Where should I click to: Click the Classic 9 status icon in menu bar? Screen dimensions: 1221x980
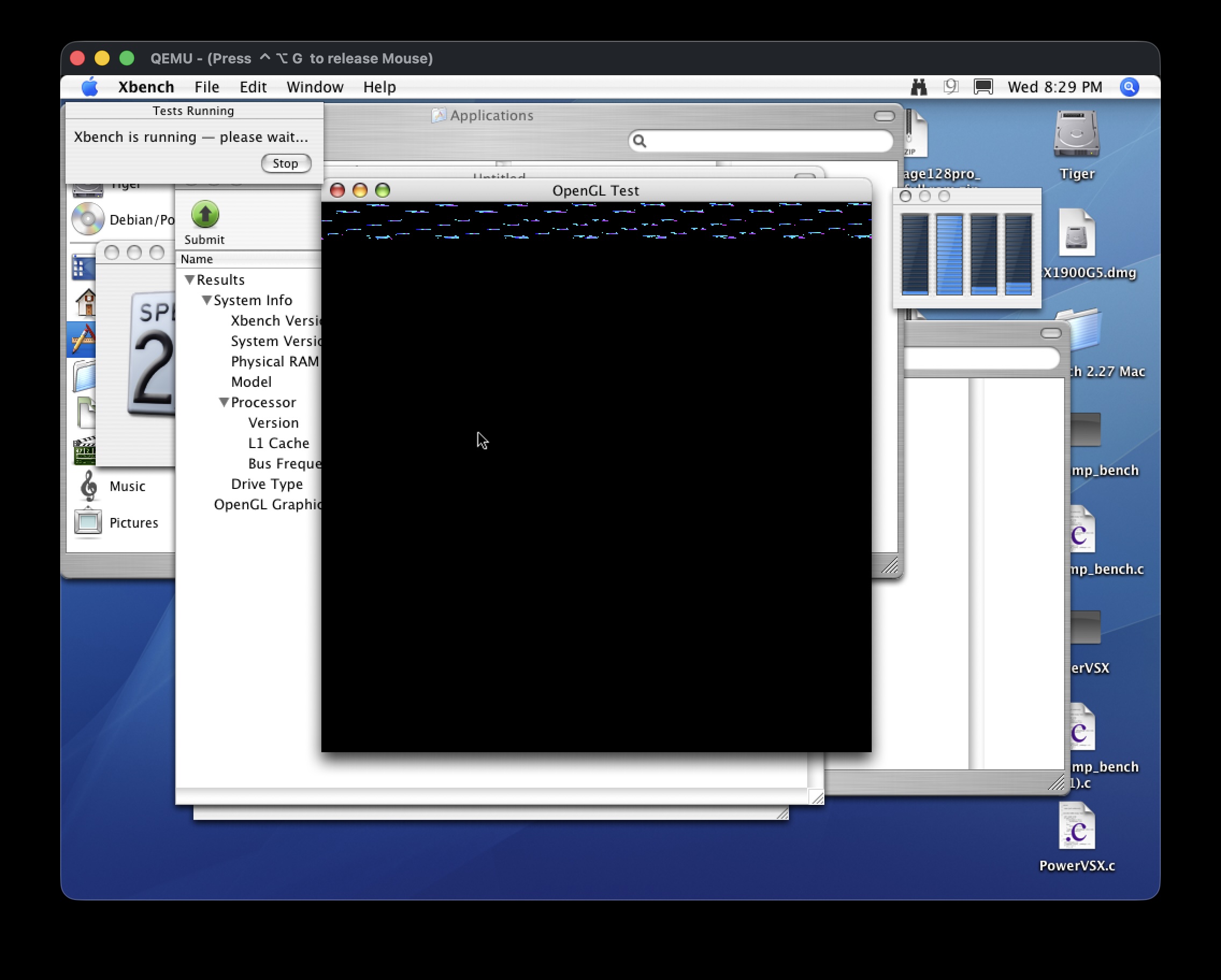[x=951, y=87]
